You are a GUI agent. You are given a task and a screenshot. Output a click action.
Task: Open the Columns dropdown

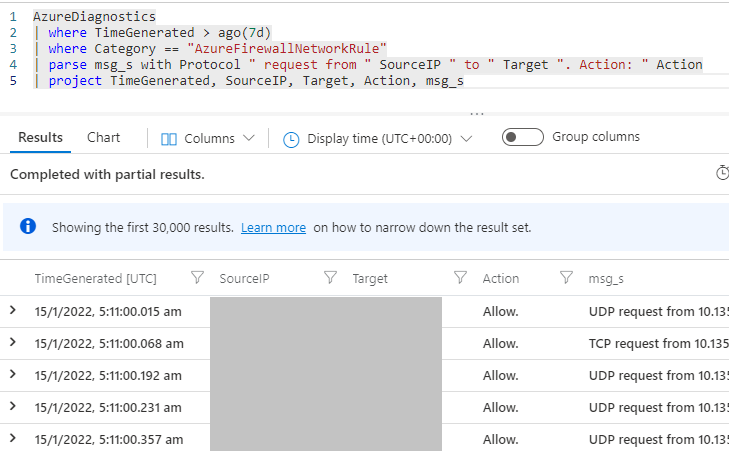point(208,139)
